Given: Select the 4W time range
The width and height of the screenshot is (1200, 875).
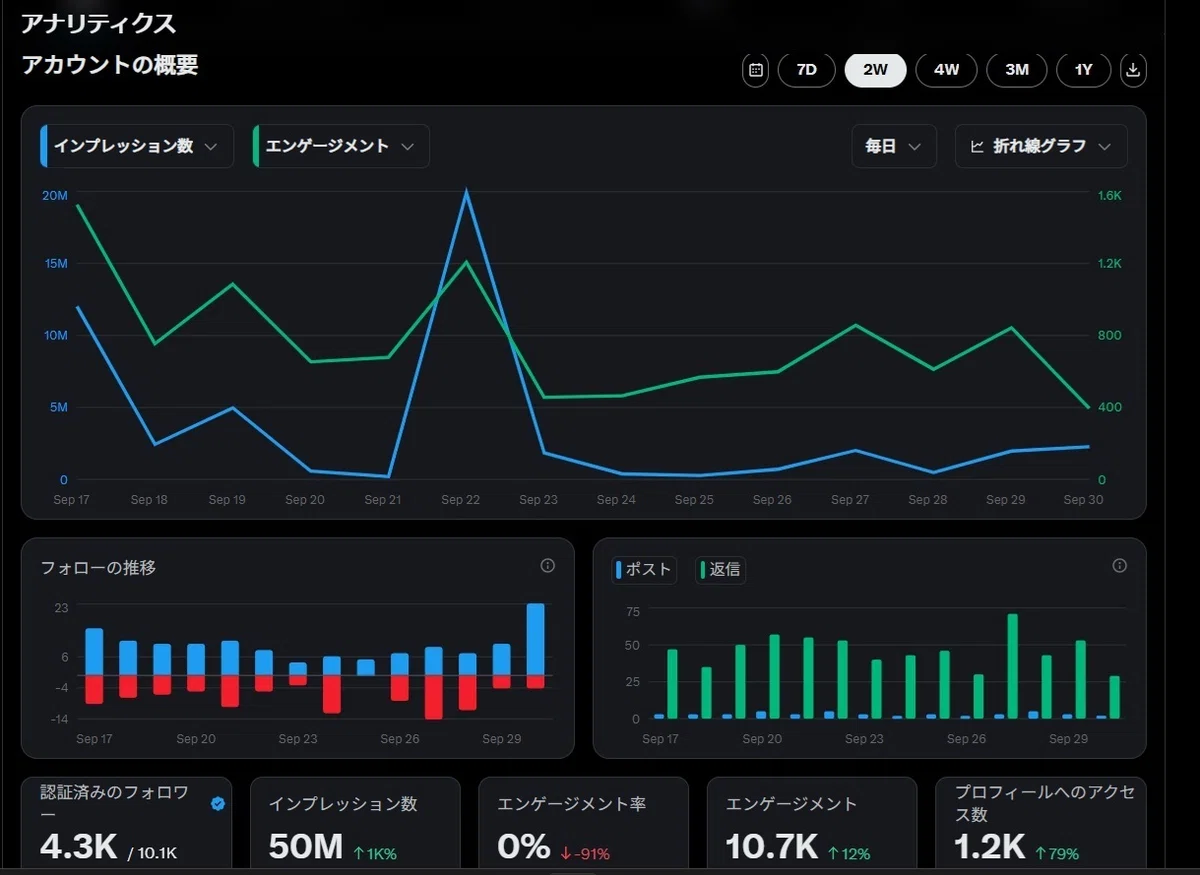Looking at the screenshot, I should click(x=946, y=70).
